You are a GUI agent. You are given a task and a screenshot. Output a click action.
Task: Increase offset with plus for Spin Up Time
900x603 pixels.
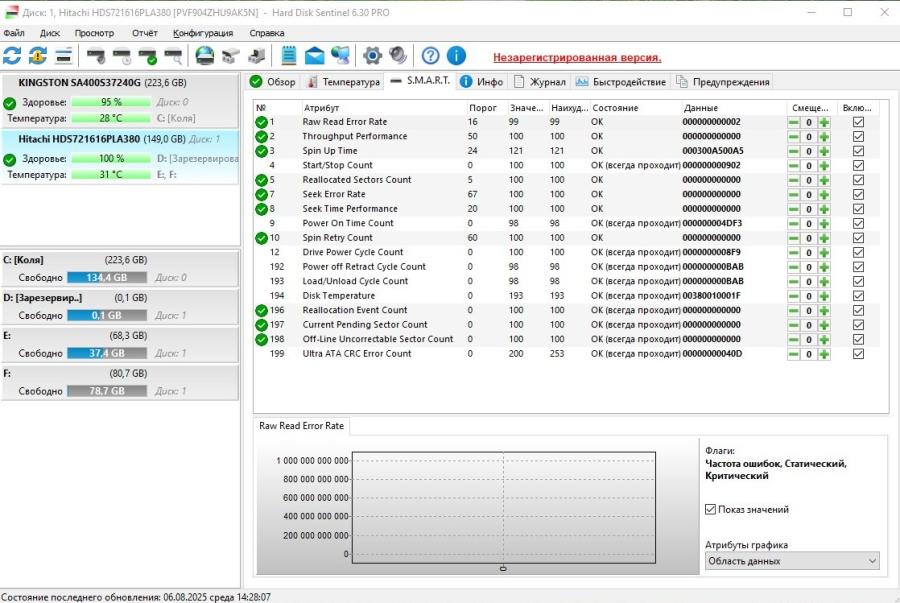click(x=824, y=151)
